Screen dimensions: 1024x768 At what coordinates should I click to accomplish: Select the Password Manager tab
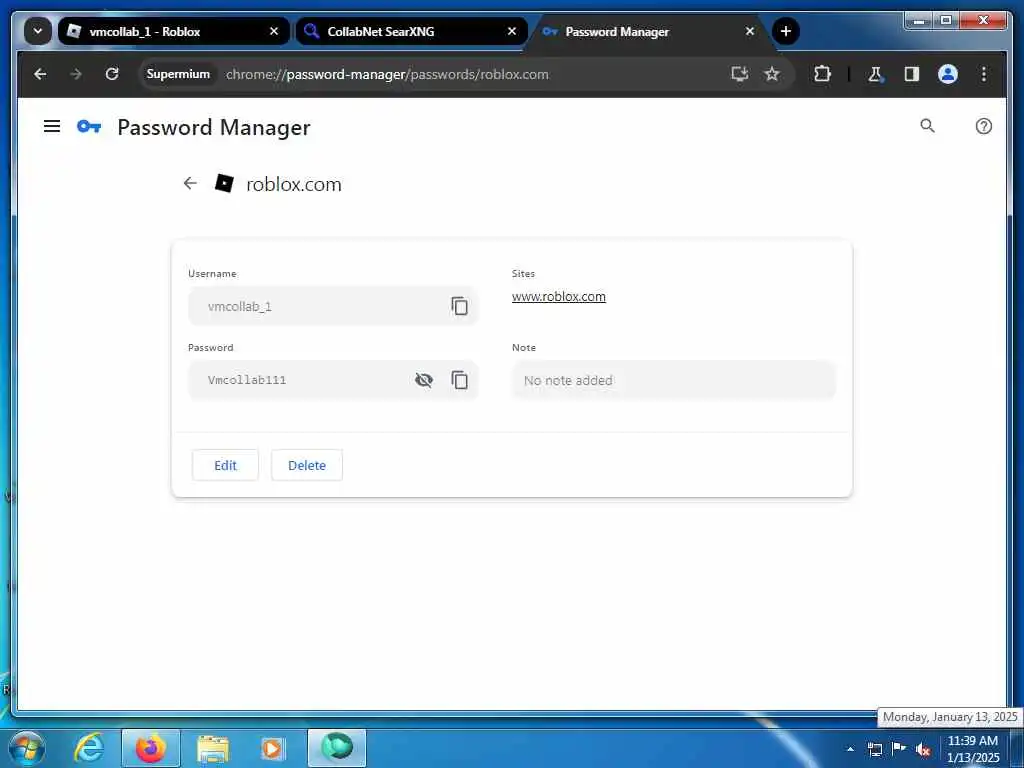[x=649, y=31]
